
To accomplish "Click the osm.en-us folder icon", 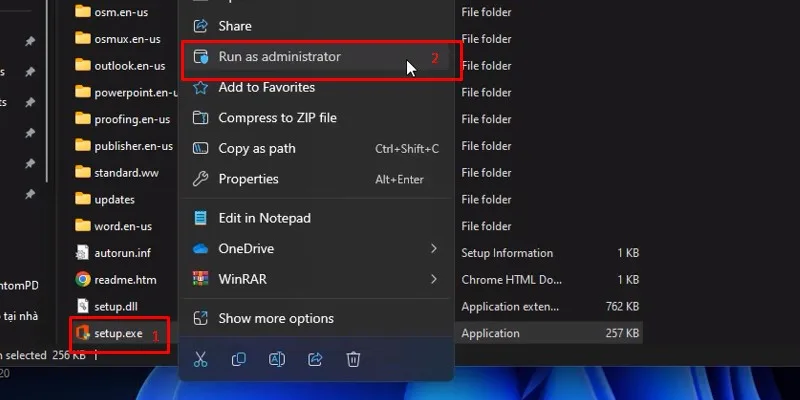I will pos(83,12).
